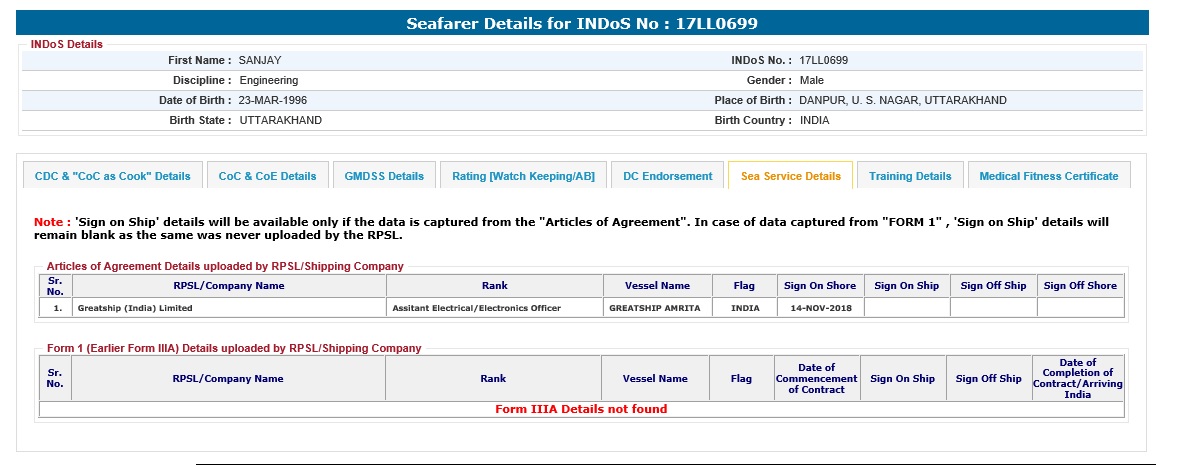Open the Training Details tab
Image resolution: width=1180 pixels, height=465 pixels.
point(910,176)
